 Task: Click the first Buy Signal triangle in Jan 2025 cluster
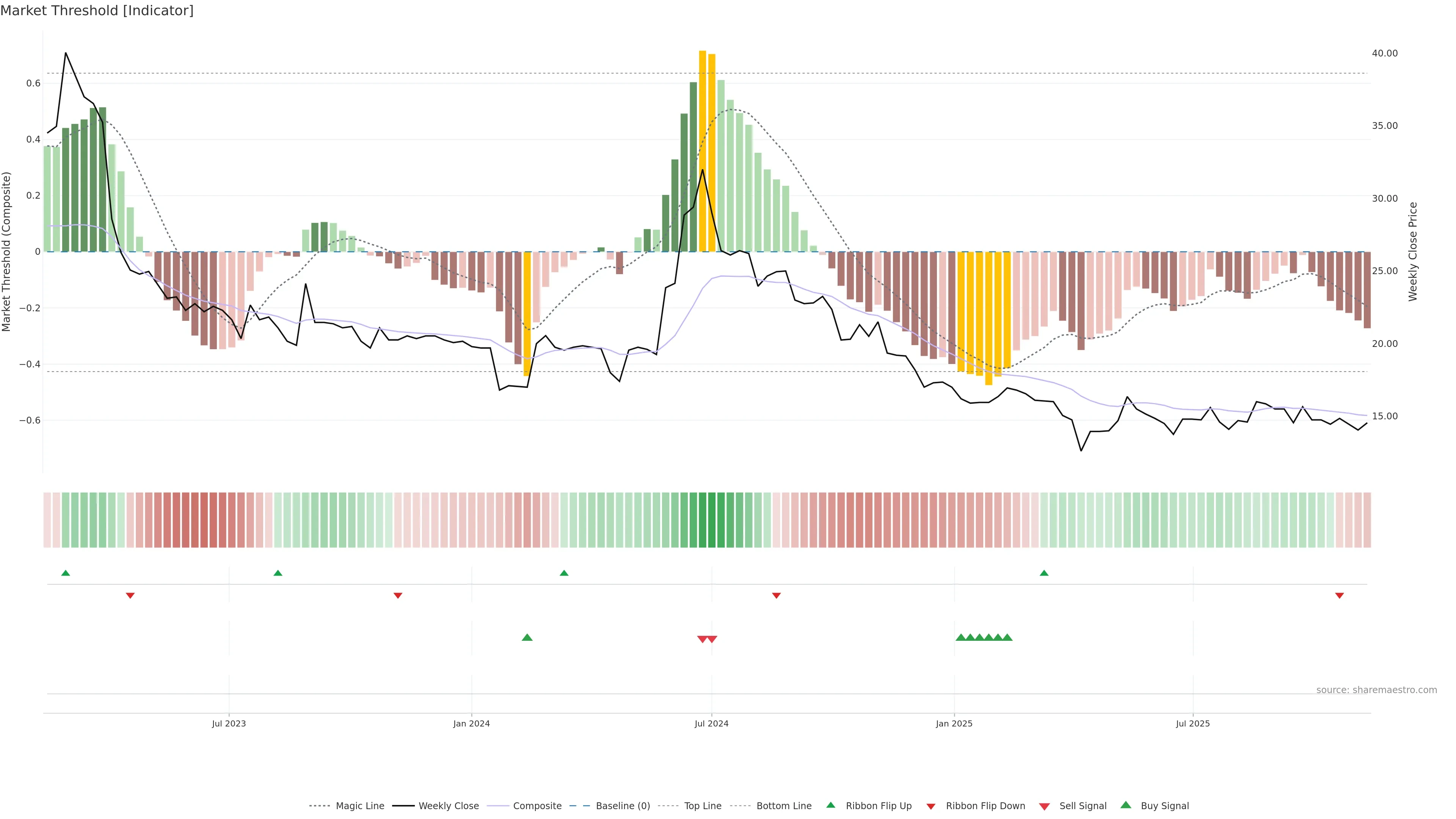(x=960, y=637)
